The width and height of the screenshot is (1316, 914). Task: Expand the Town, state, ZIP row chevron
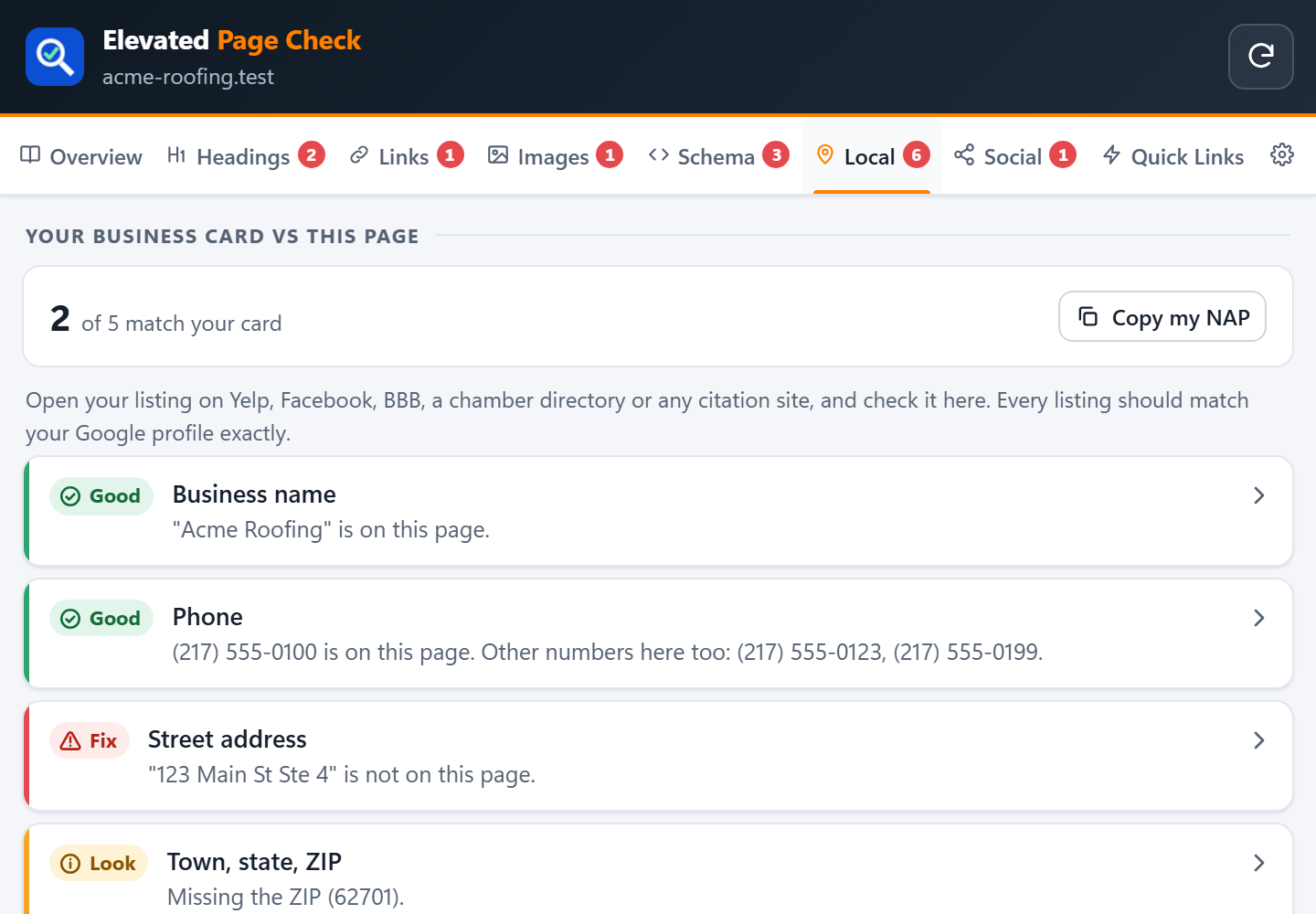[x=1259, y=863]
